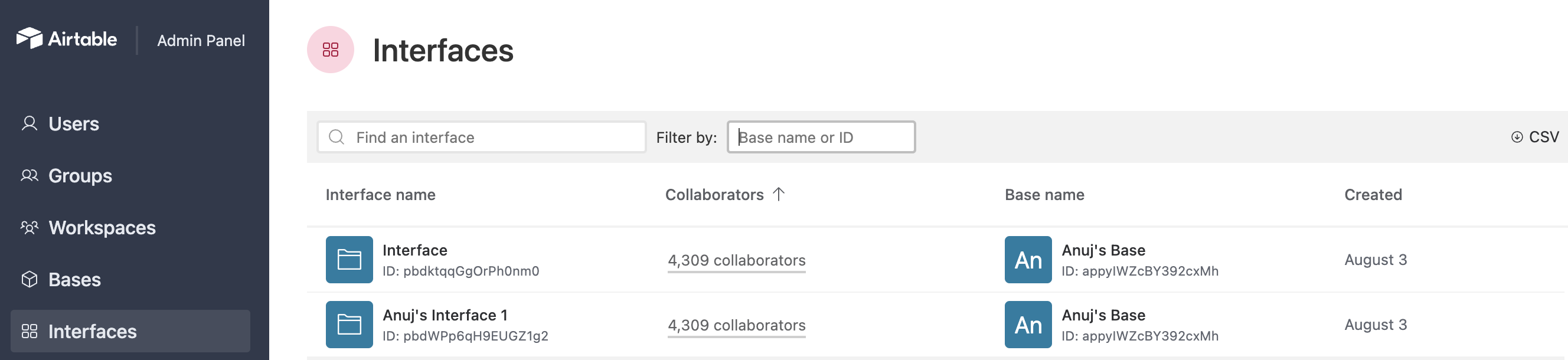Click folder icon for Anuj's Interface 1

click(349, 325)
